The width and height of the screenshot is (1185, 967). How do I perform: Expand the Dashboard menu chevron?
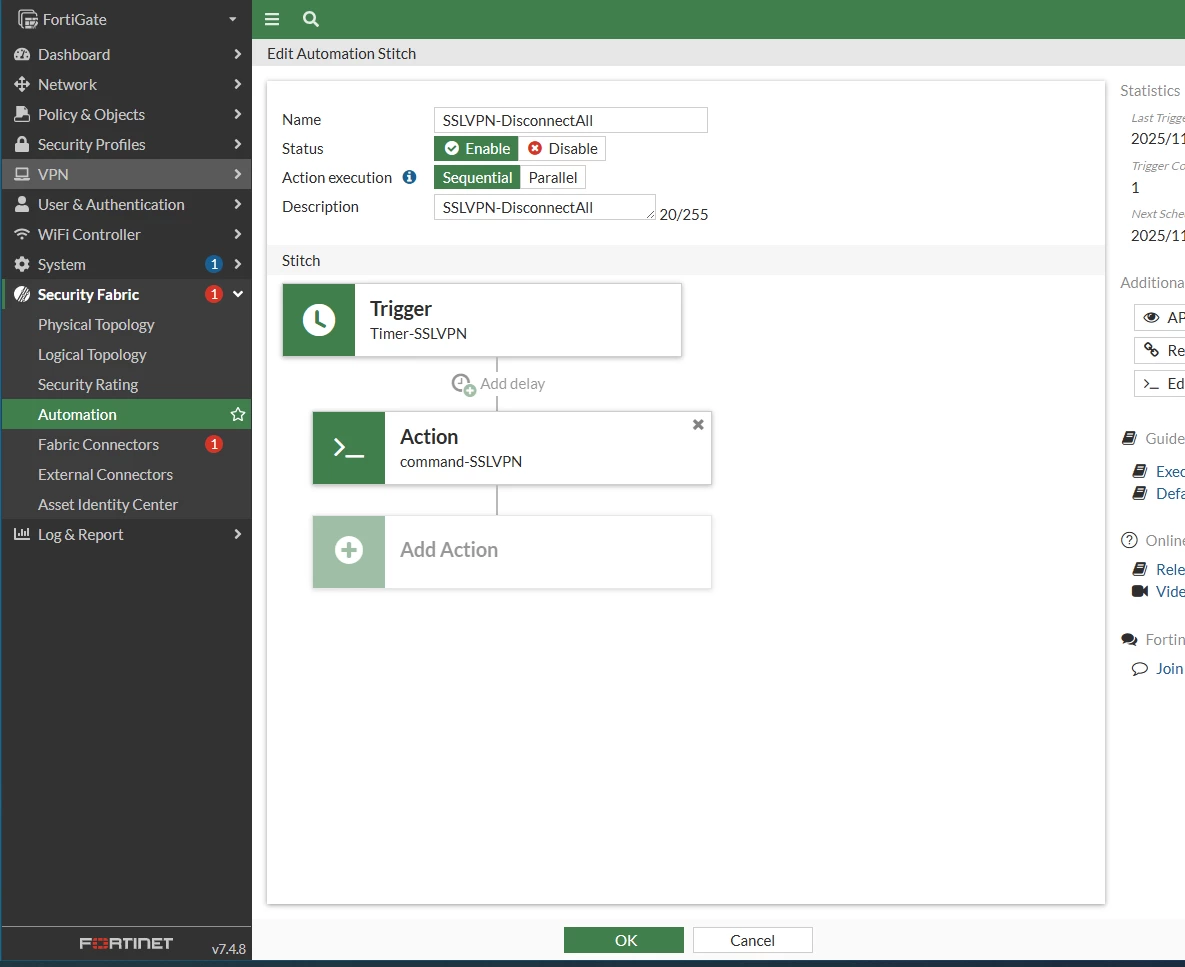pos(237,54)
